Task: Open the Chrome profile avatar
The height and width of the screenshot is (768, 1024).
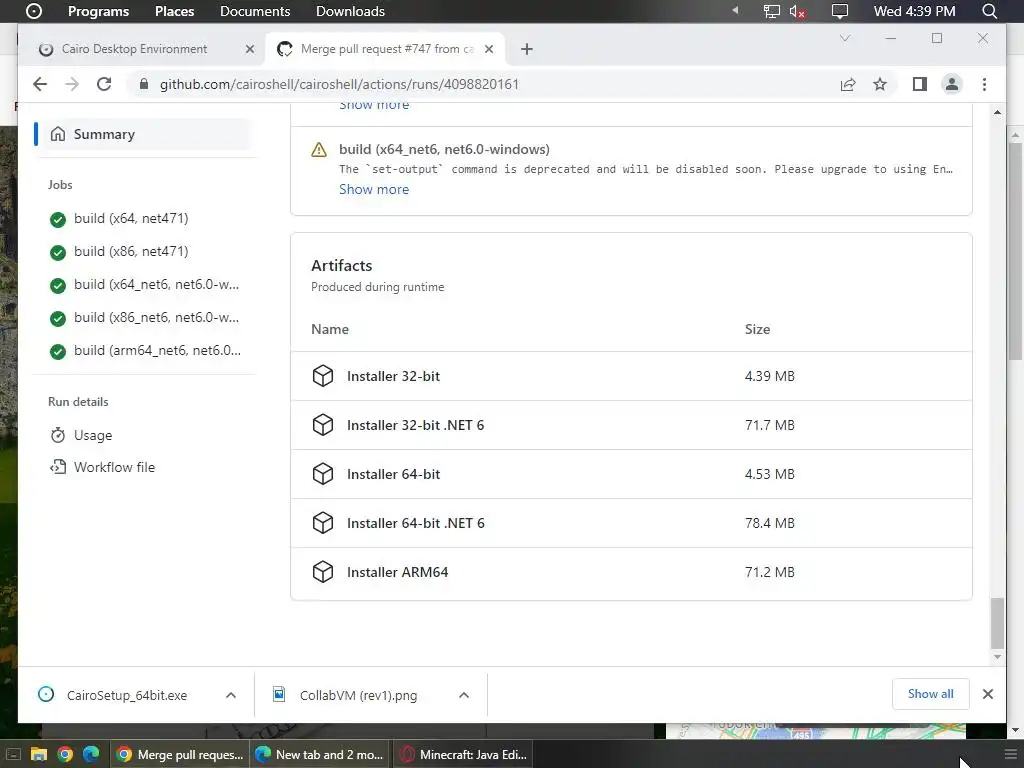Action: click(952, 84)
